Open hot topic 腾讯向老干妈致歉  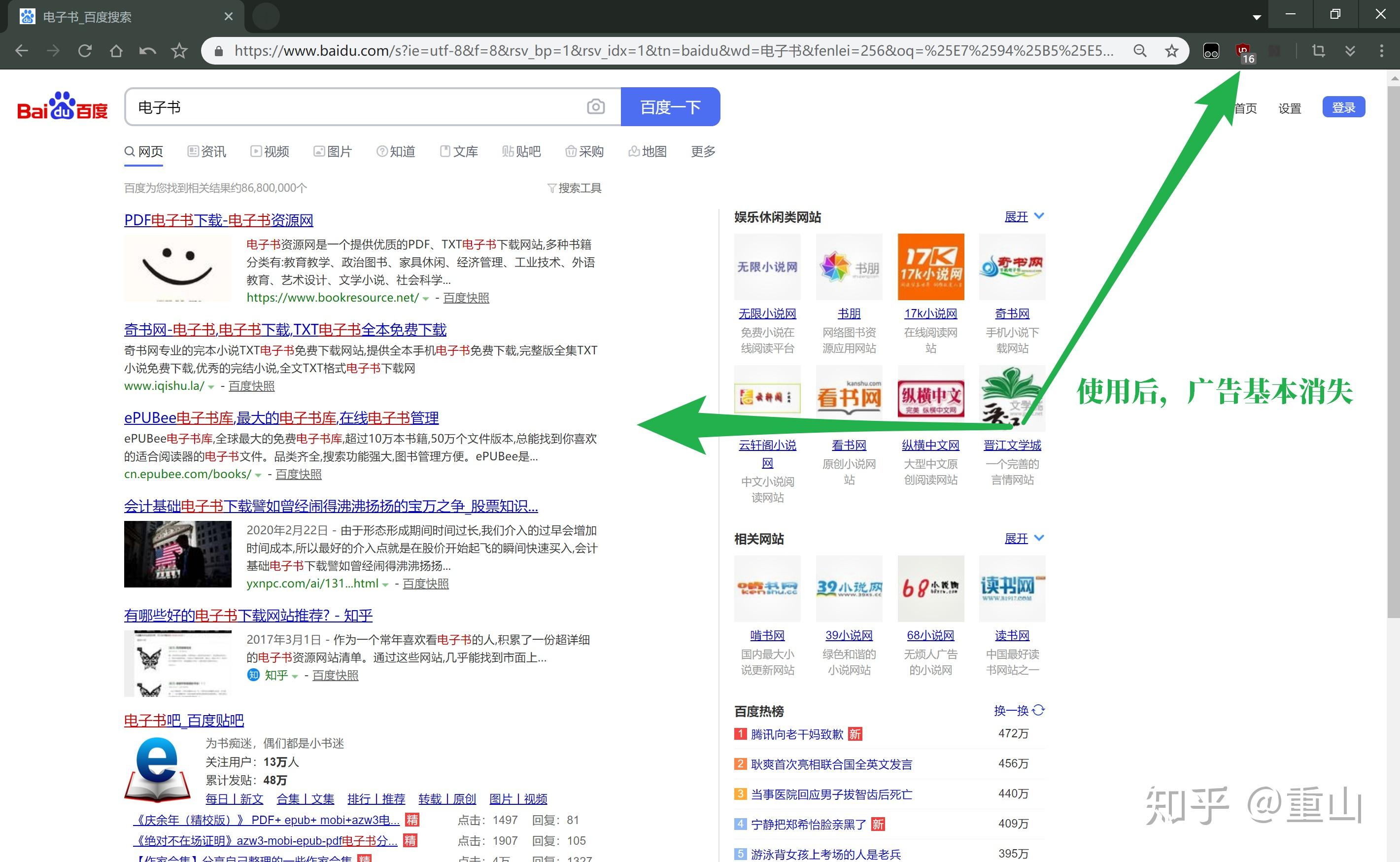pos(797,734)
